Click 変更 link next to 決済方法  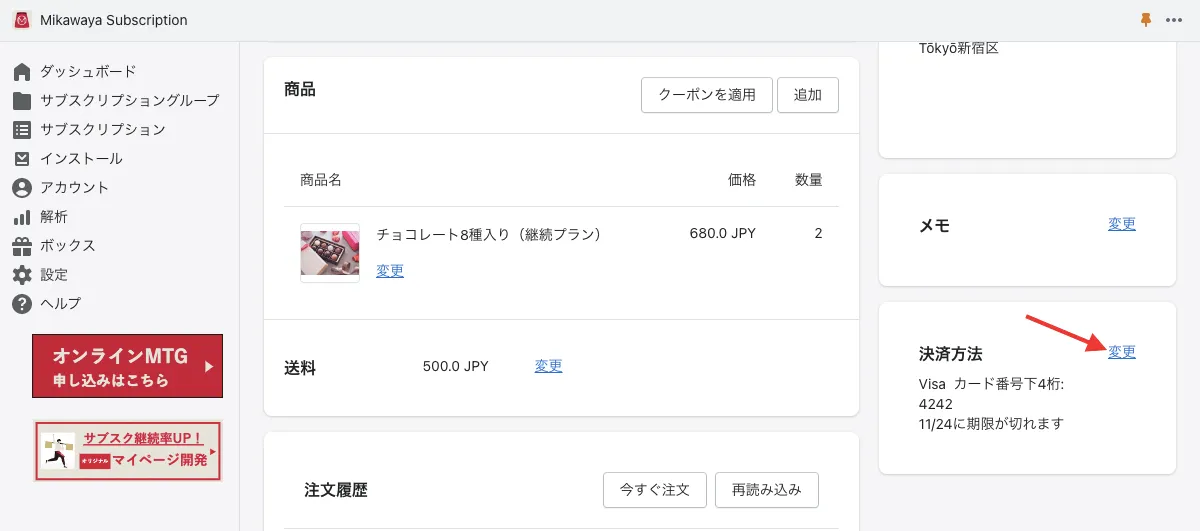pyautogui.click(x=1122, y=352)
